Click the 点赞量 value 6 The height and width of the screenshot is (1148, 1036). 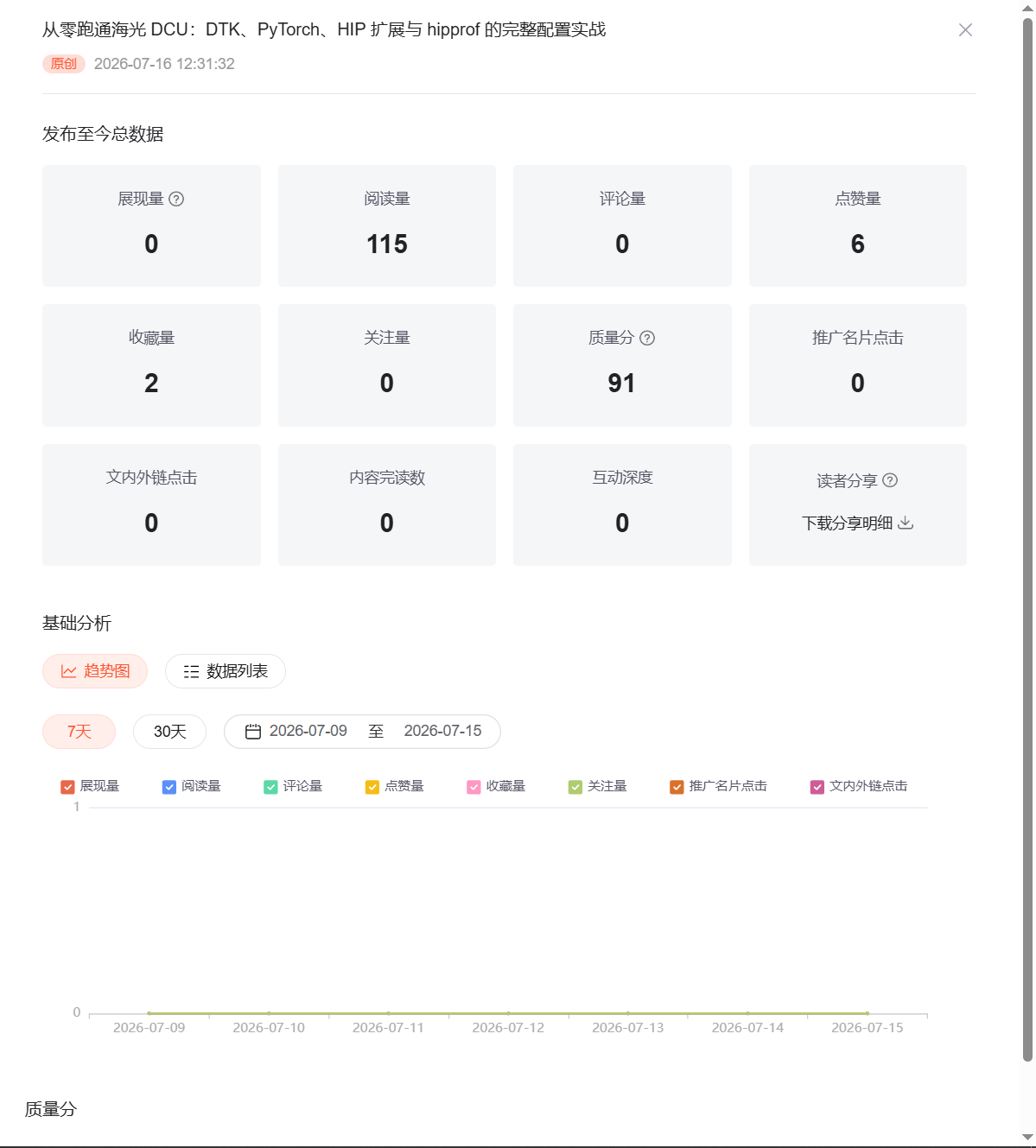(858, 244)
